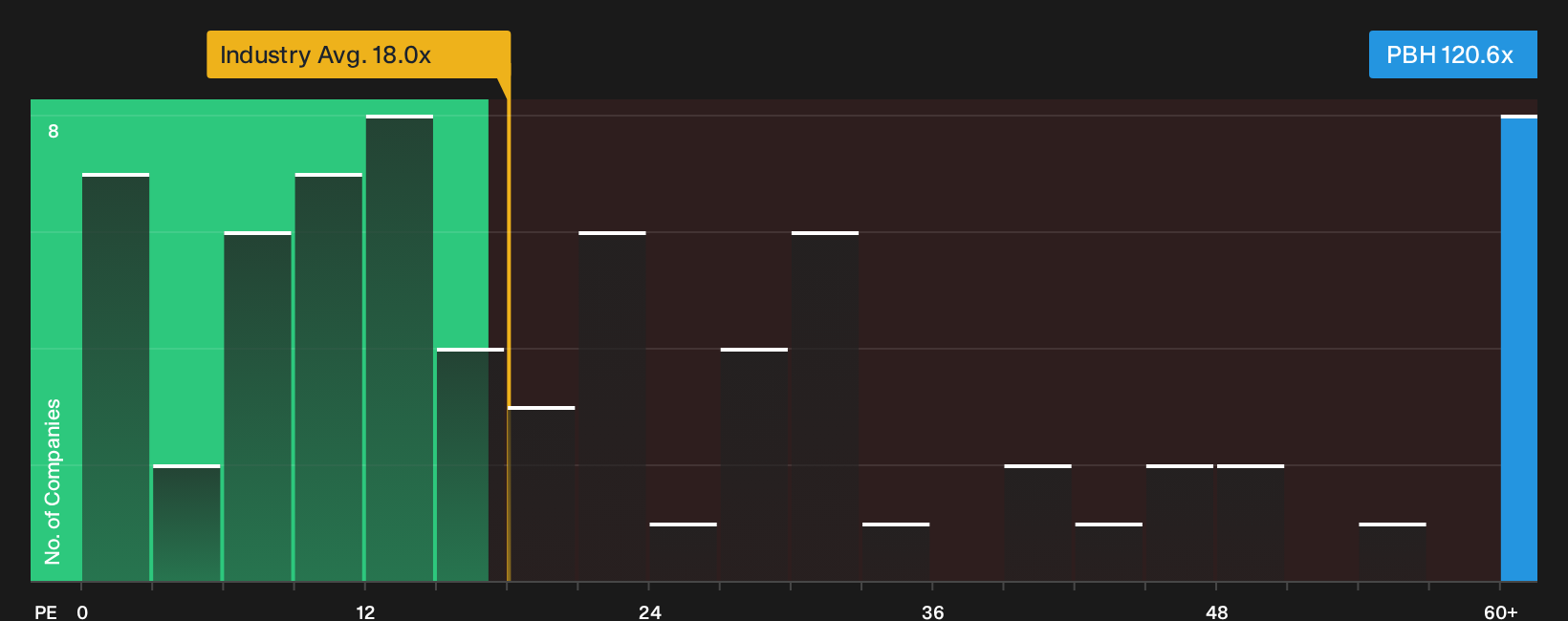Viewport: 1568px width, 621px height.
Task: Click the PBH 120.6x label
Action: coord(1452,54)
